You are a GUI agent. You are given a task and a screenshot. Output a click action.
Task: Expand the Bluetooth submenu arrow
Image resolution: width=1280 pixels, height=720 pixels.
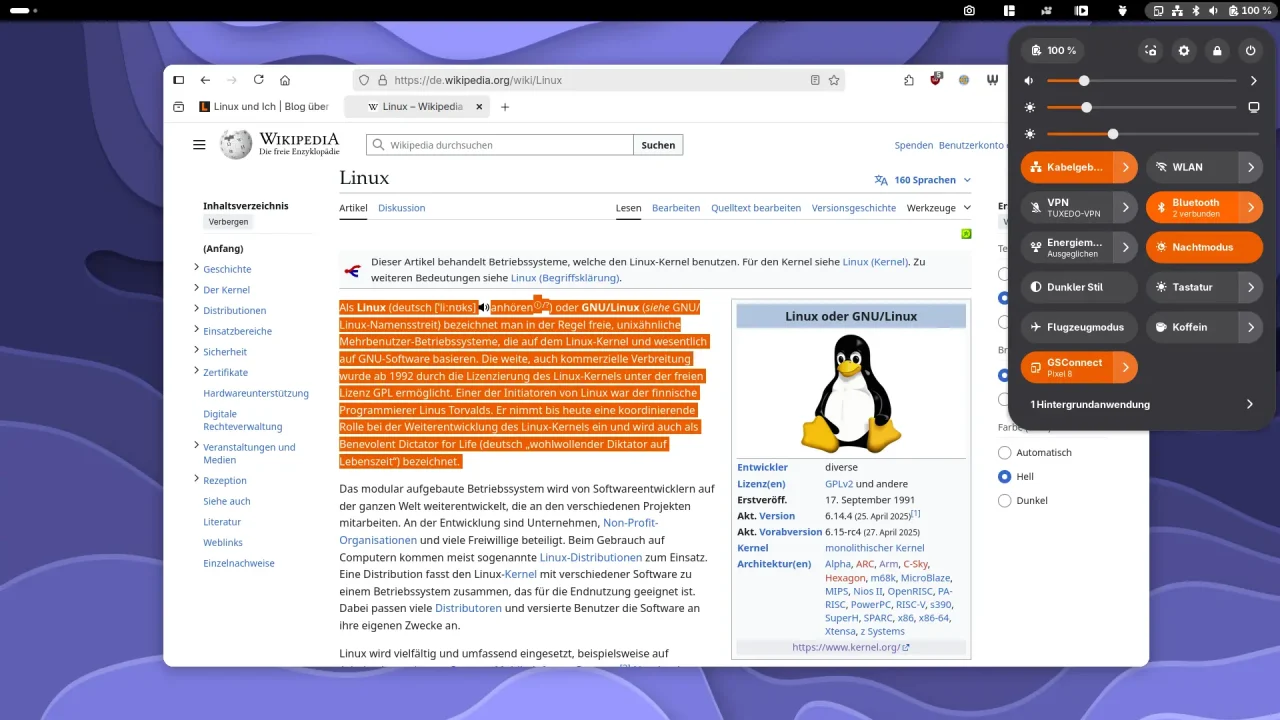click(x=1250, y=207)
